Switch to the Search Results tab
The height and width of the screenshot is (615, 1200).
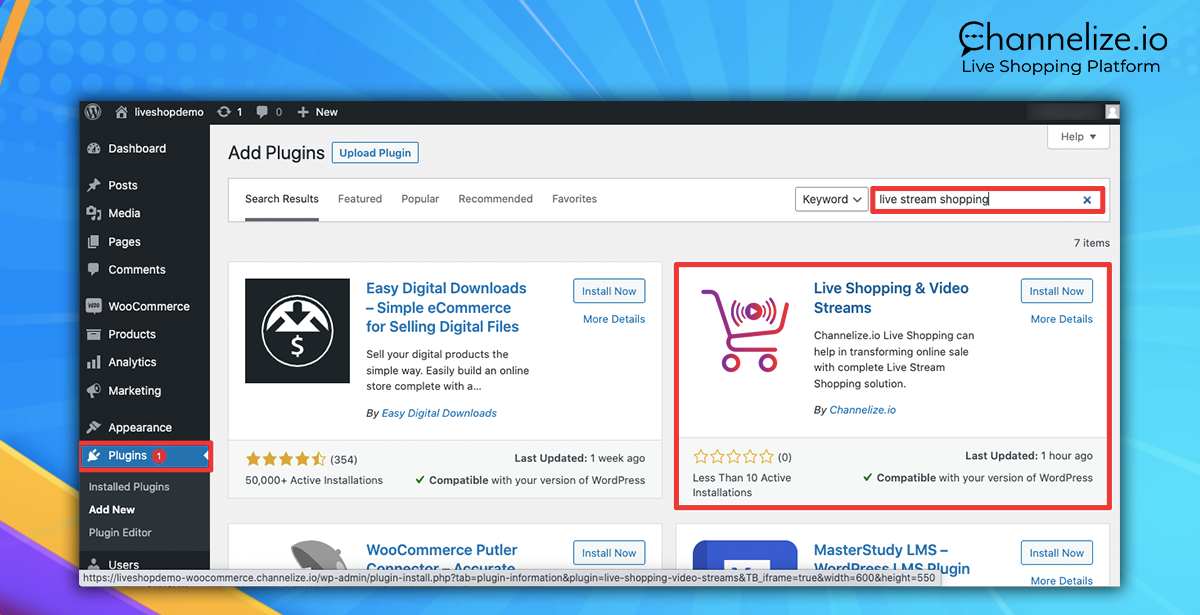pos(282,199)
